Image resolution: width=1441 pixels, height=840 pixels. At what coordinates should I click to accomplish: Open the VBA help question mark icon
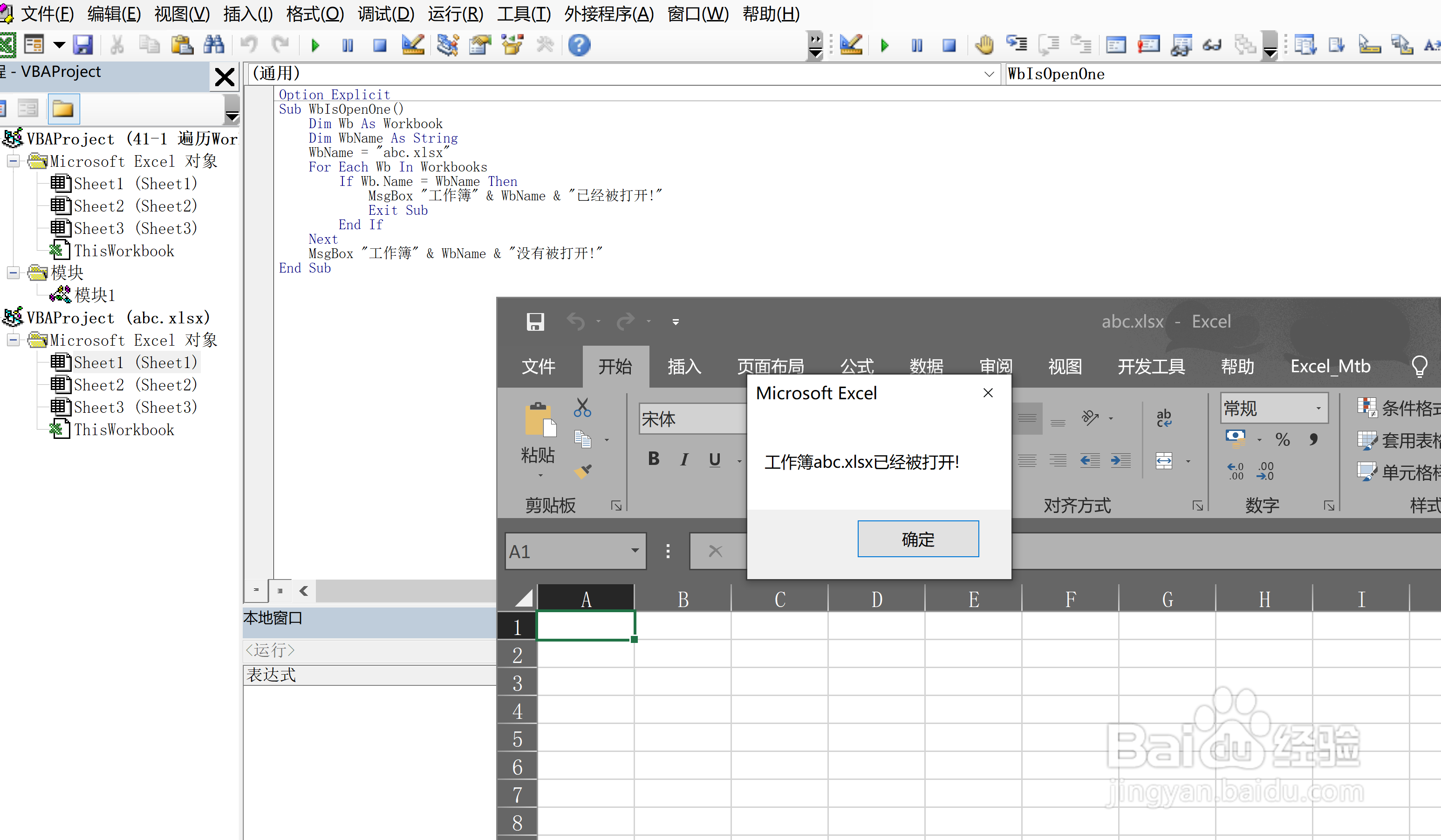coord(579,45)
